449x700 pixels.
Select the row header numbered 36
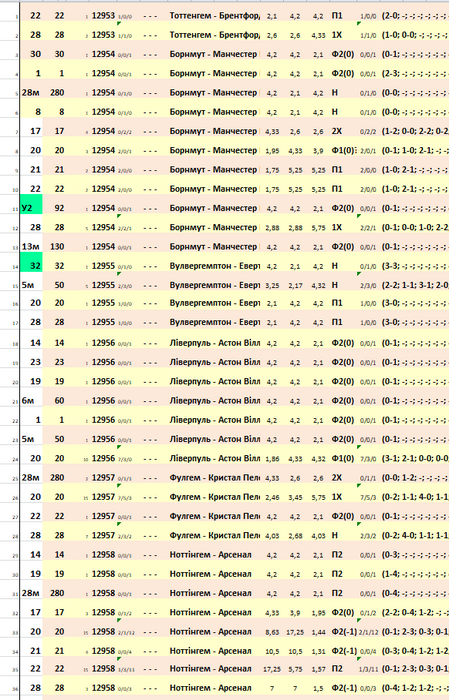[x=16, y=690]
